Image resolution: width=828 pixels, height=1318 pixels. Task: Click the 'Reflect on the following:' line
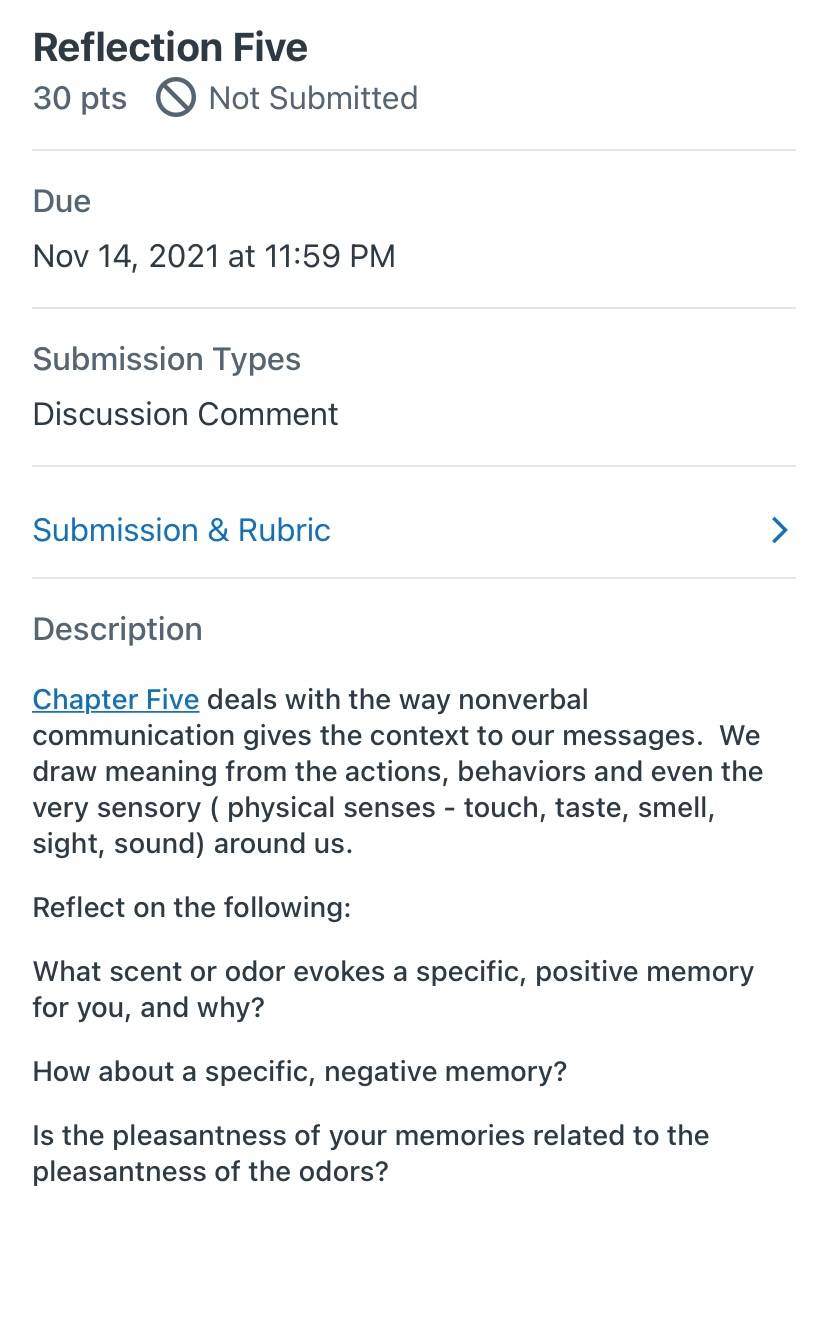[x=192, y=907]
